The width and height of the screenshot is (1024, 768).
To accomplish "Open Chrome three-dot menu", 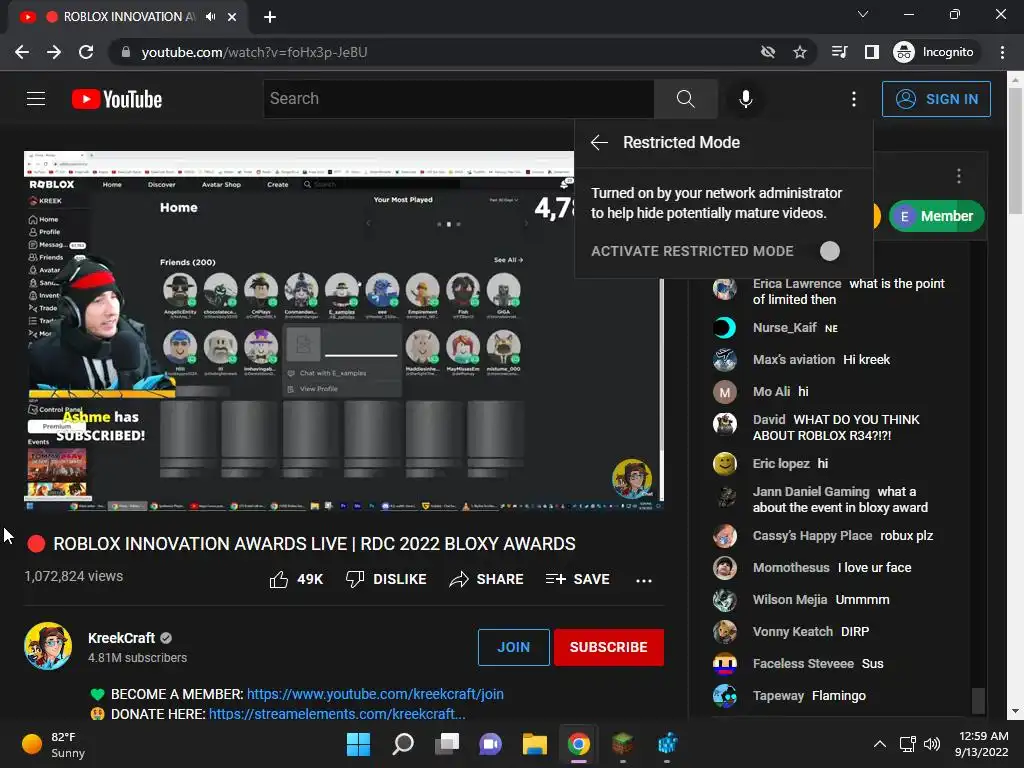I will (x=1002, y=52).
